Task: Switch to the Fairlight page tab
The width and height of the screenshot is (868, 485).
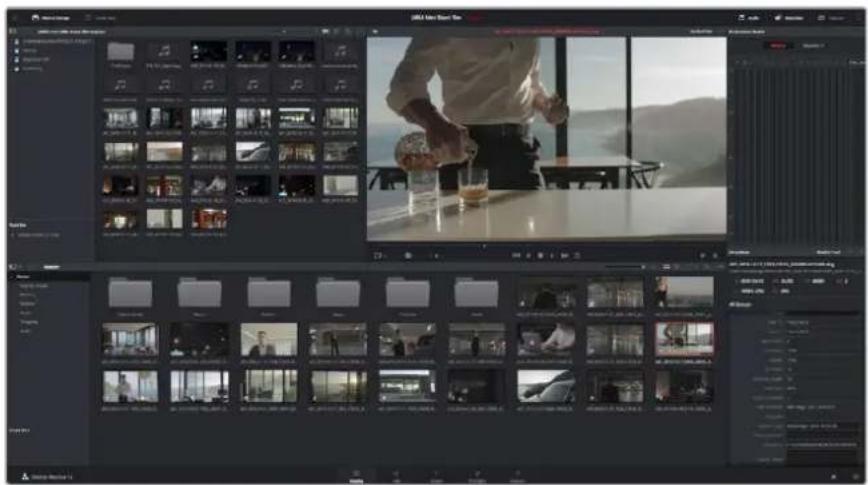Action: click(477, 477)
